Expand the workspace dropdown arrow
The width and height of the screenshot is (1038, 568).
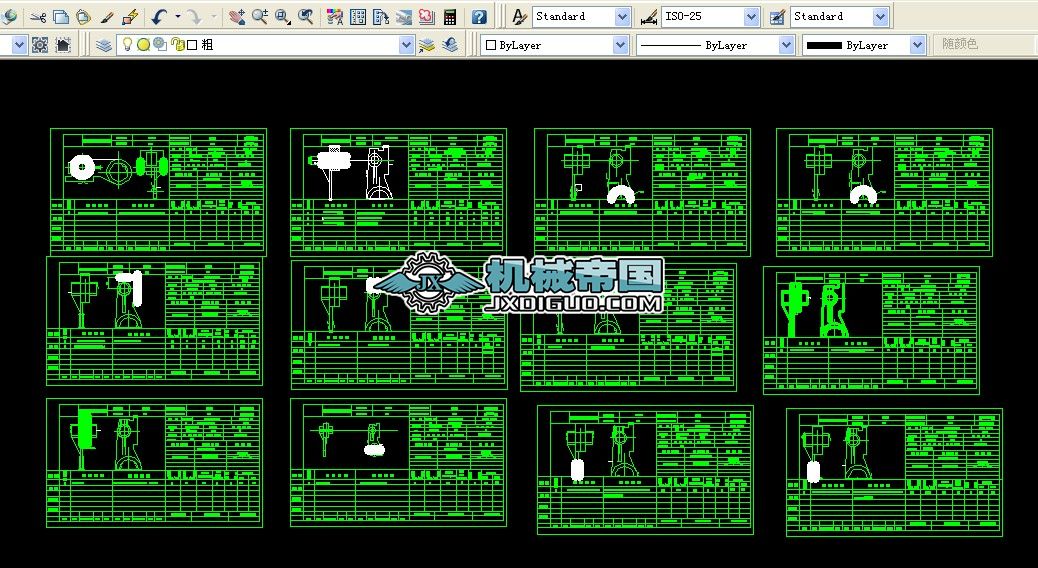click(x=19, y=45)
